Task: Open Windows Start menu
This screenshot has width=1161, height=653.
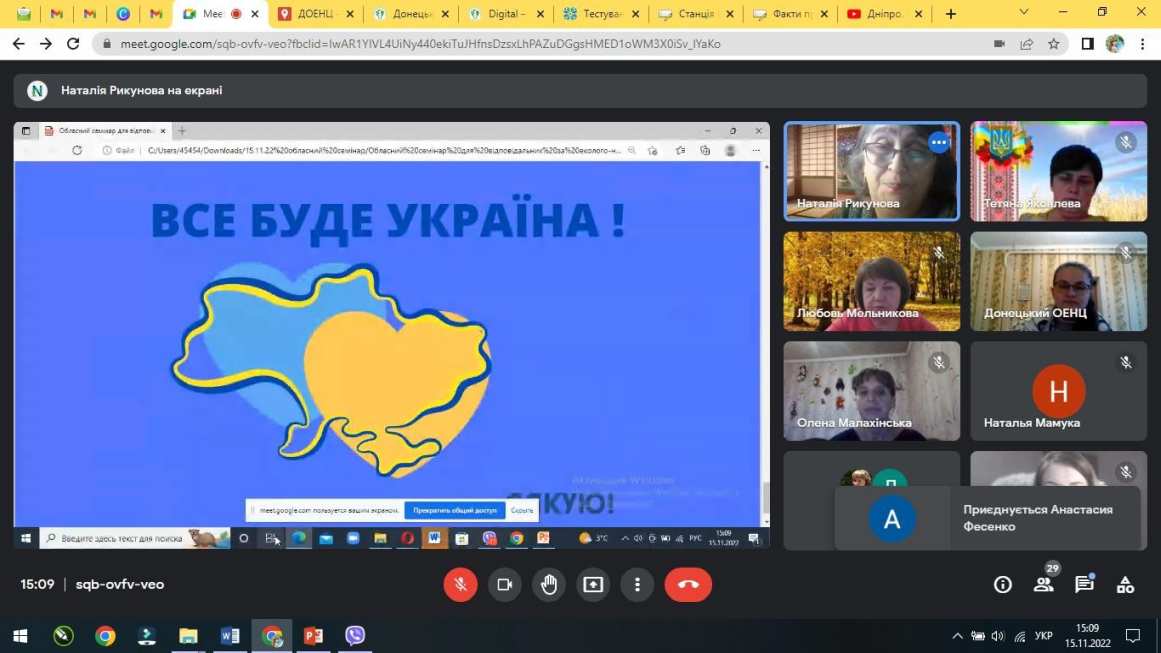Action: point(20,636)
